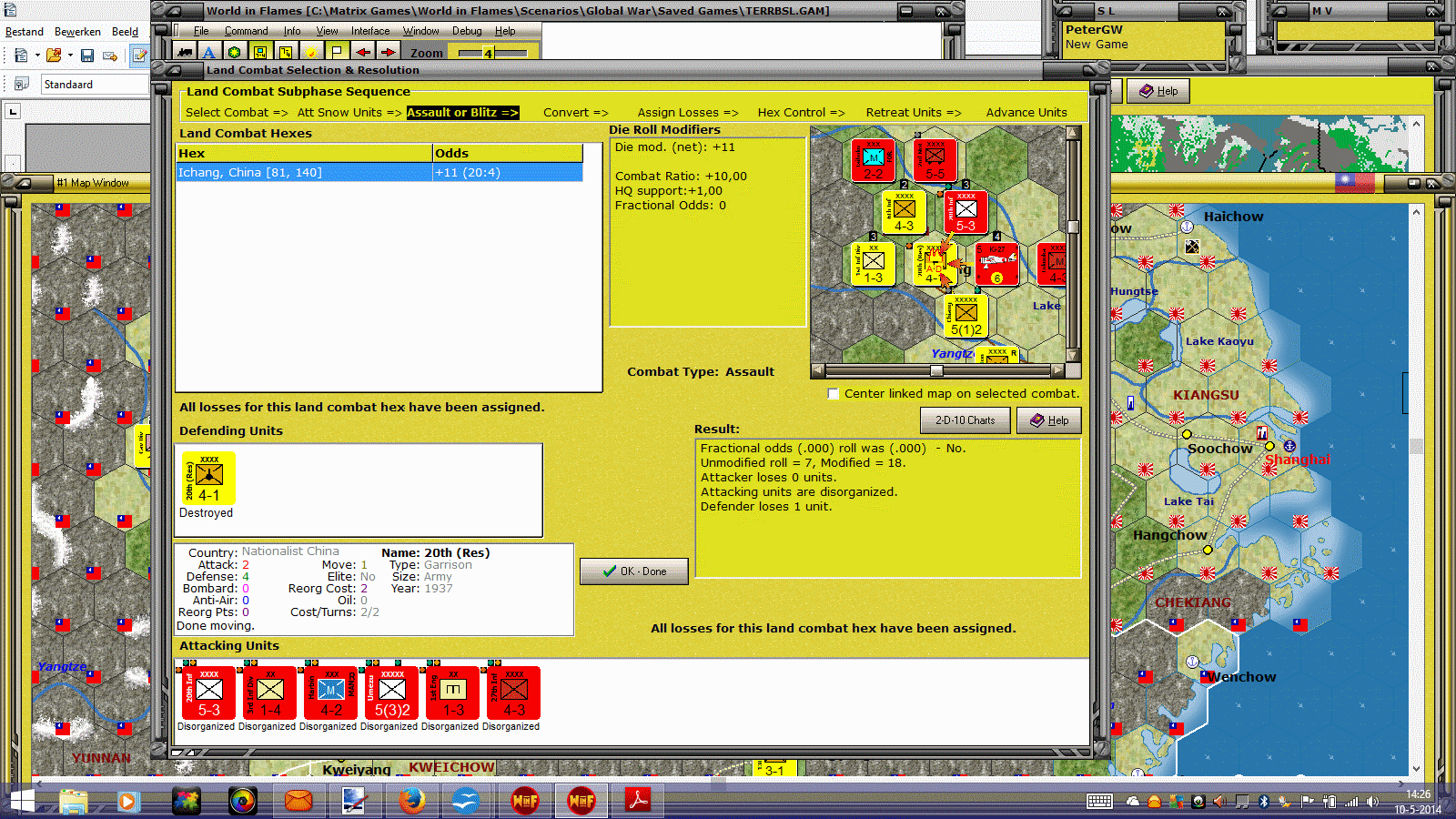Open the Interface menu
1456x819 pixels.
pyautogui.click(x=370, y=31)
